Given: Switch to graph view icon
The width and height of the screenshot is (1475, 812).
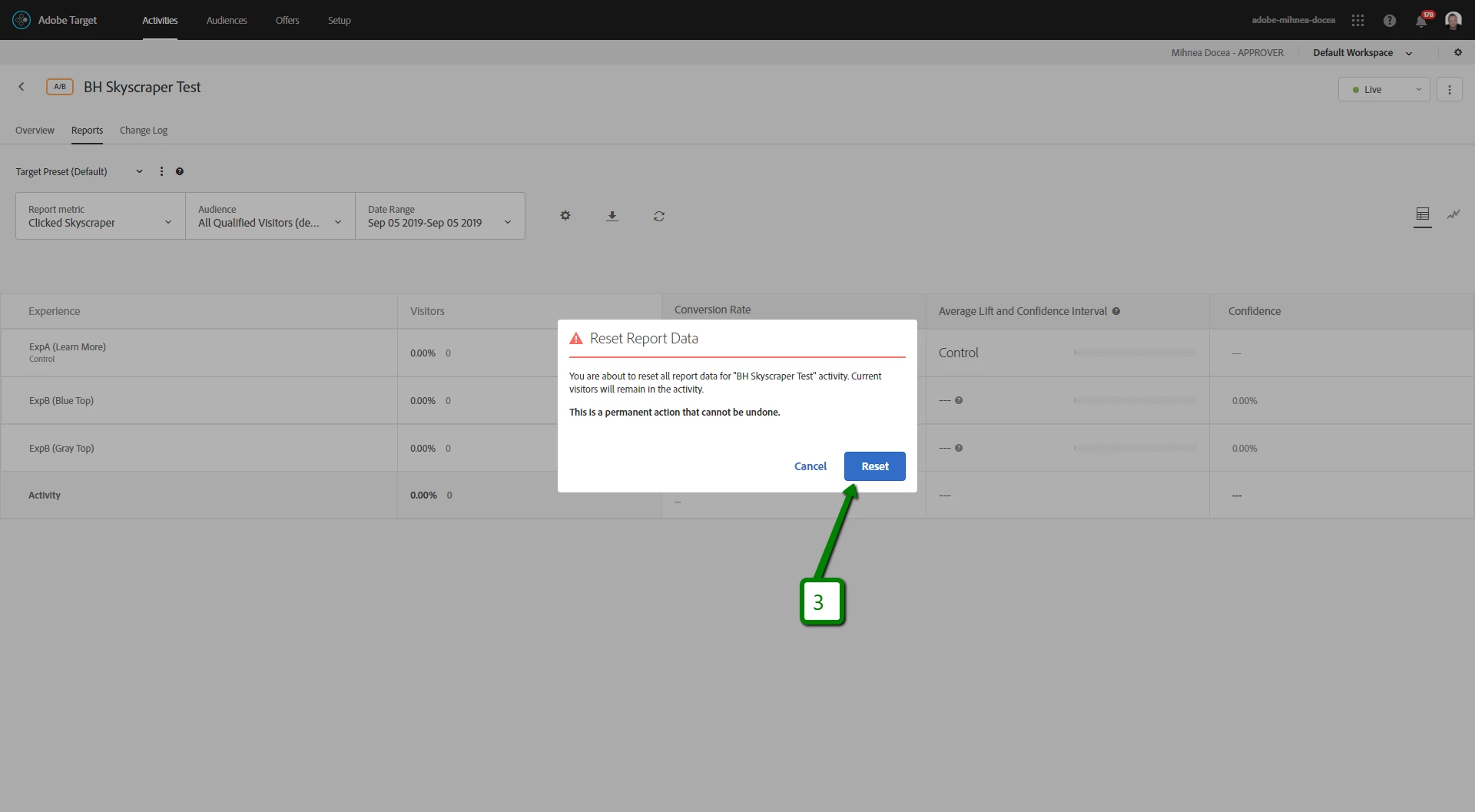Looking at the screenshot, I should coord(1453,214).
